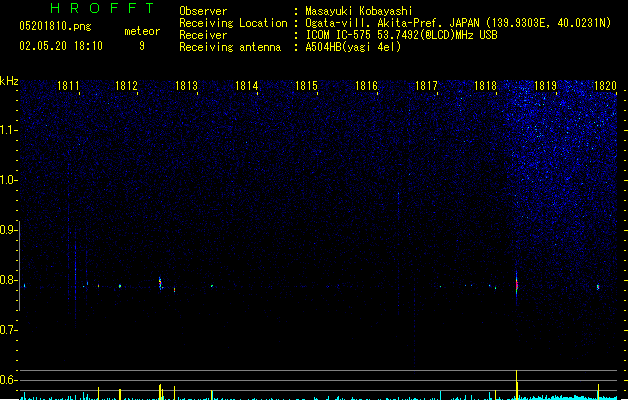Click the 1811 time axis marker
629x400 pixels.
pyautogui.click(x=68, y=86)
